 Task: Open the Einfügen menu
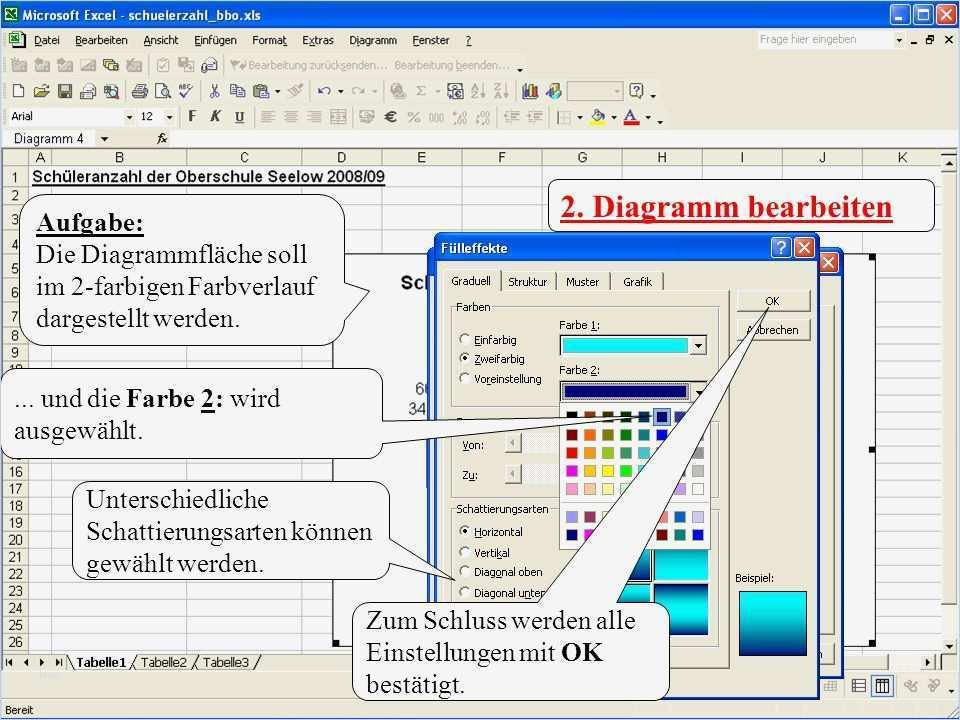(x=215, y=40)
